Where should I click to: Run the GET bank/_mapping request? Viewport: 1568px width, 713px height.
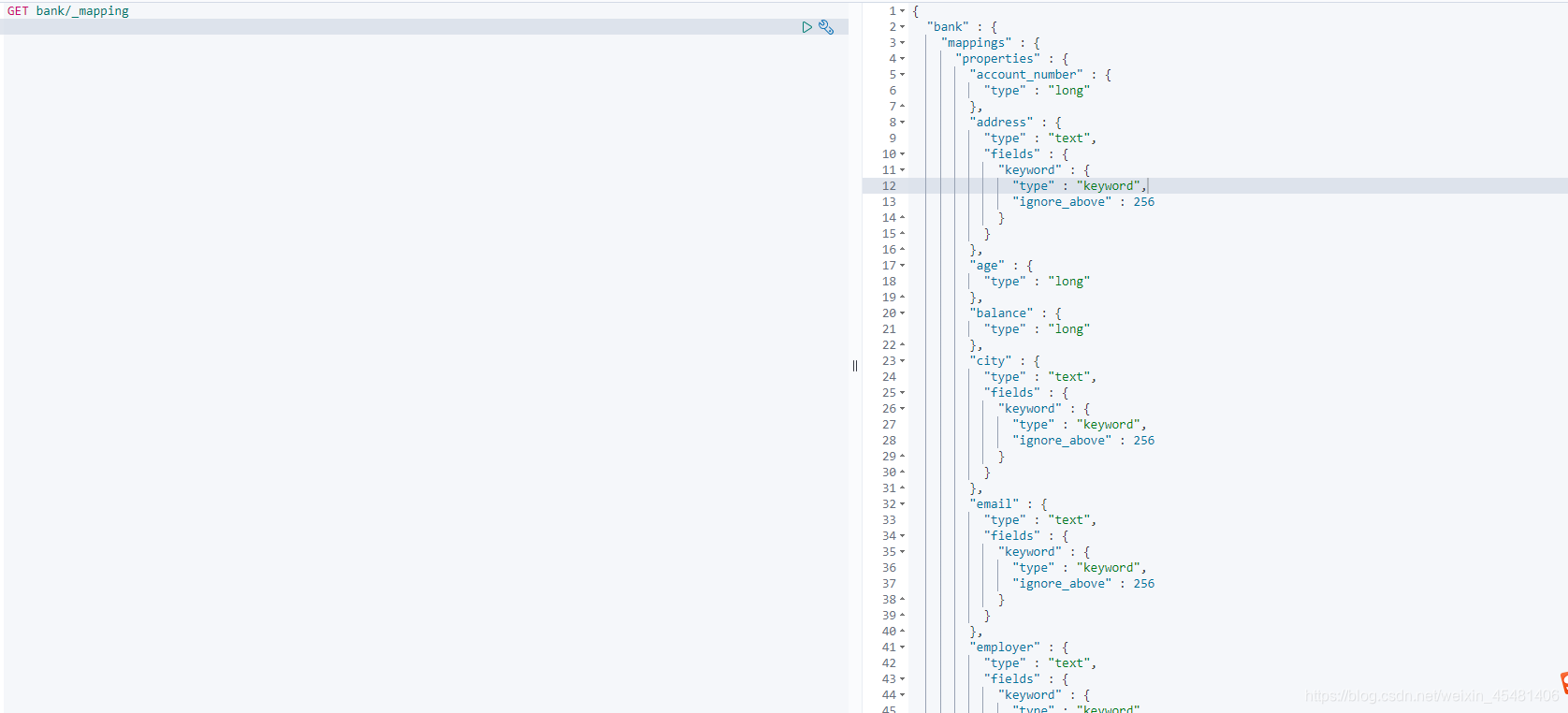tap(806, 27)
